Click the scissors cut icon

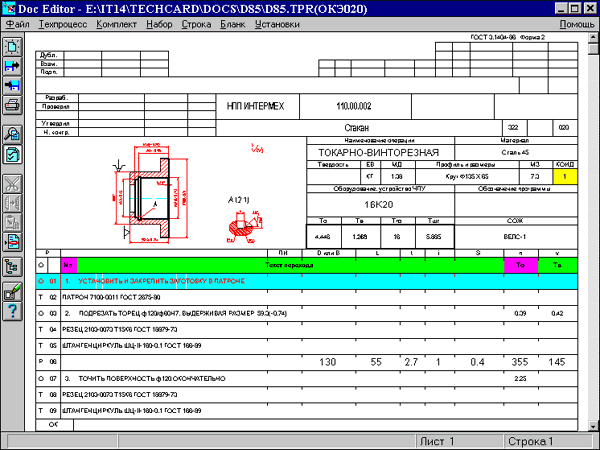click(13, 183)
